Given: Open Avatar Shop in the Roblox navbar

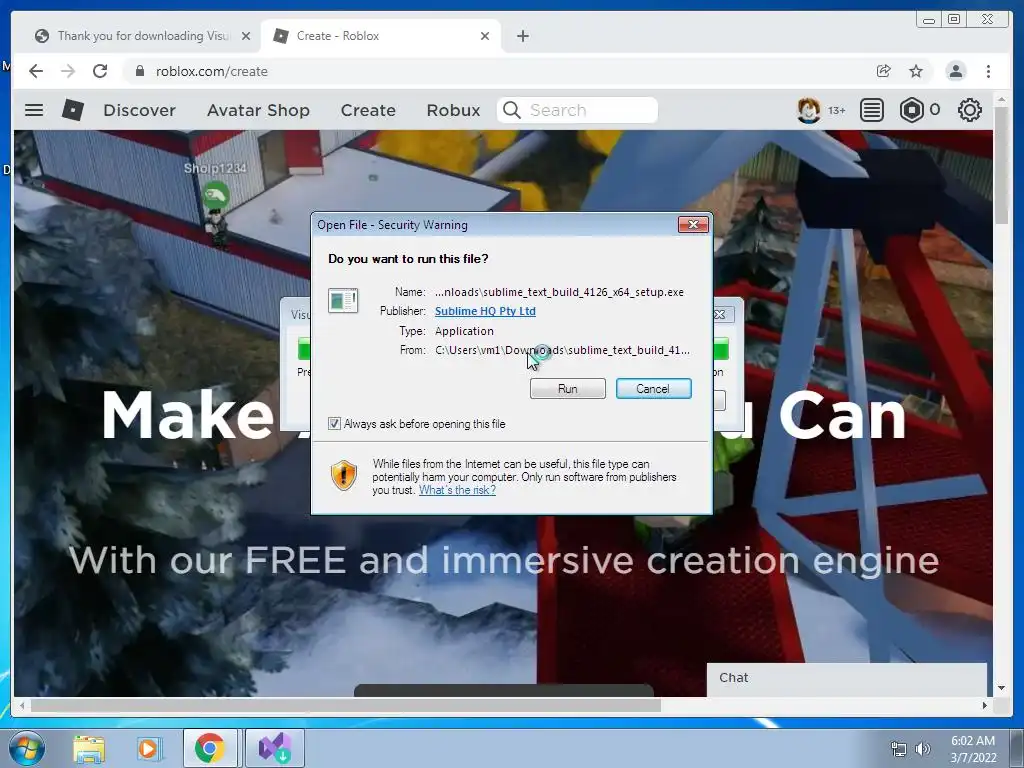Looking at the screenshot, I should 258,110.
